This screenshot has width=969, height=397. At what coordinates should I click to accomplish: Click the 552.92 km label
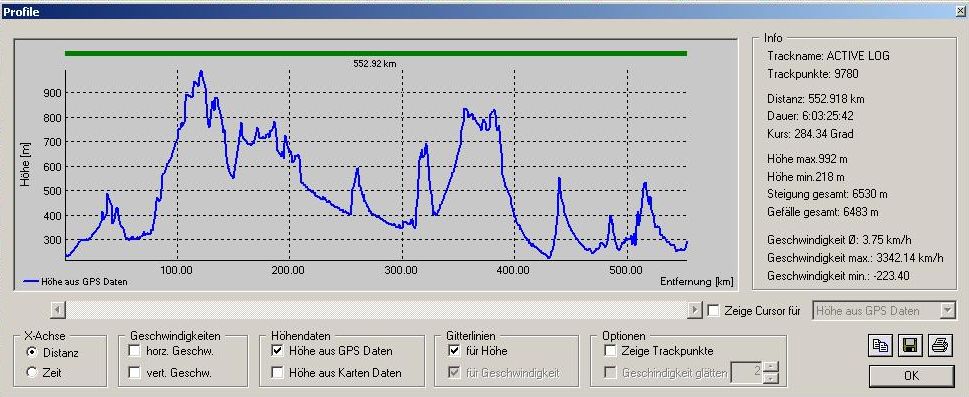374,63
